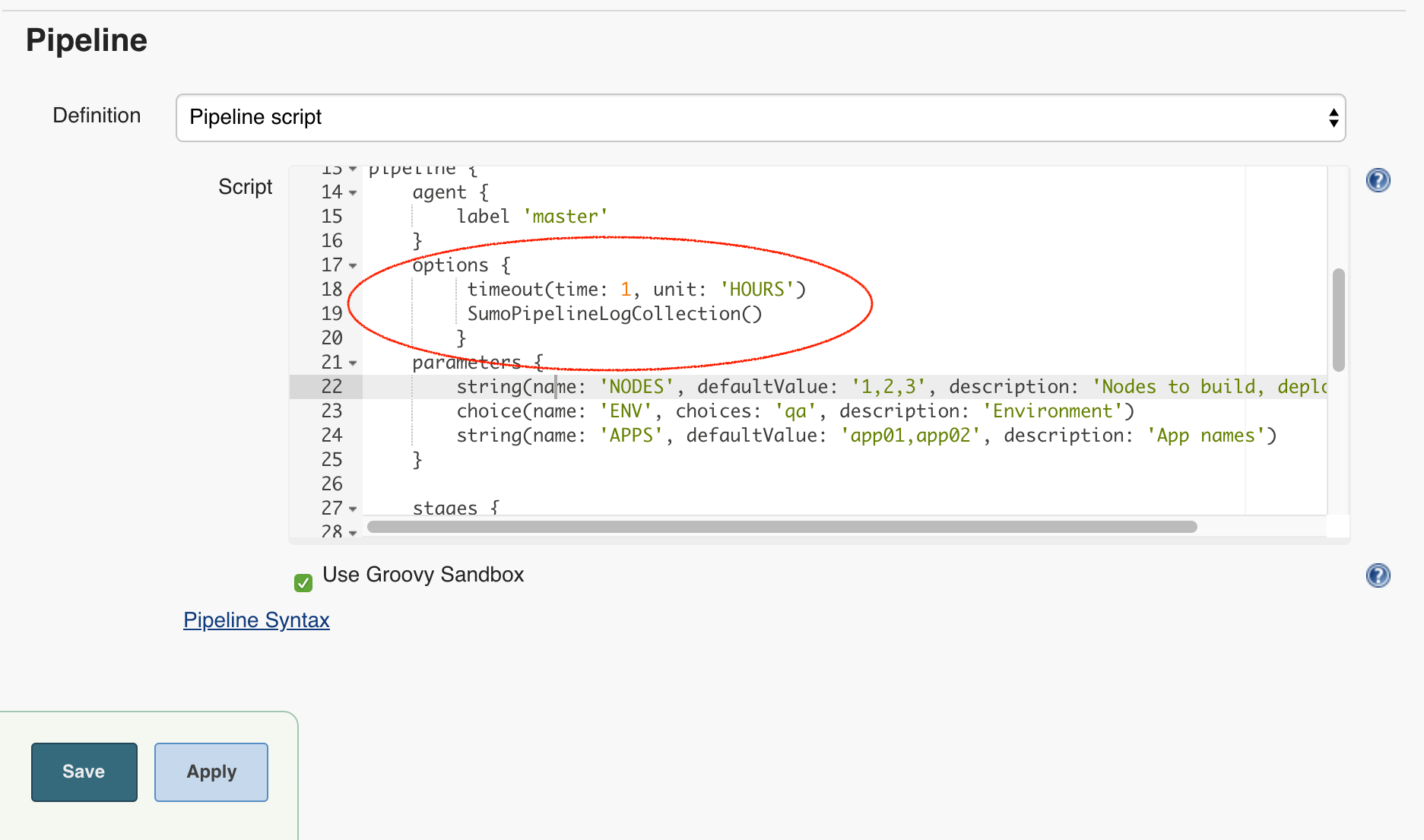1424x840 pixels.
Task: Click the 'NODES' string on line 22
Action: point(636,387)
